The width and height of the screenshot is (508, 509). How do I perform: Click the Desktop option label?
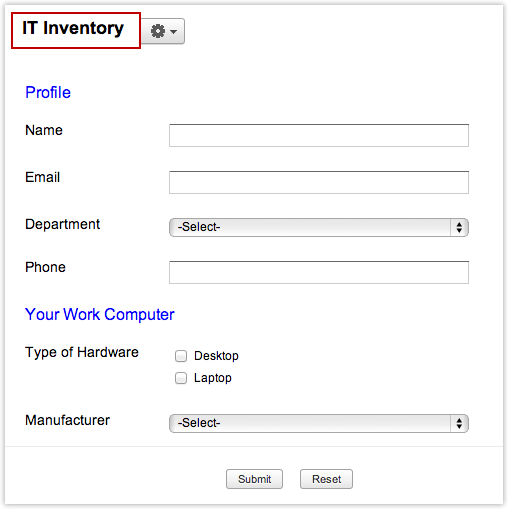[x=216, y=356]
